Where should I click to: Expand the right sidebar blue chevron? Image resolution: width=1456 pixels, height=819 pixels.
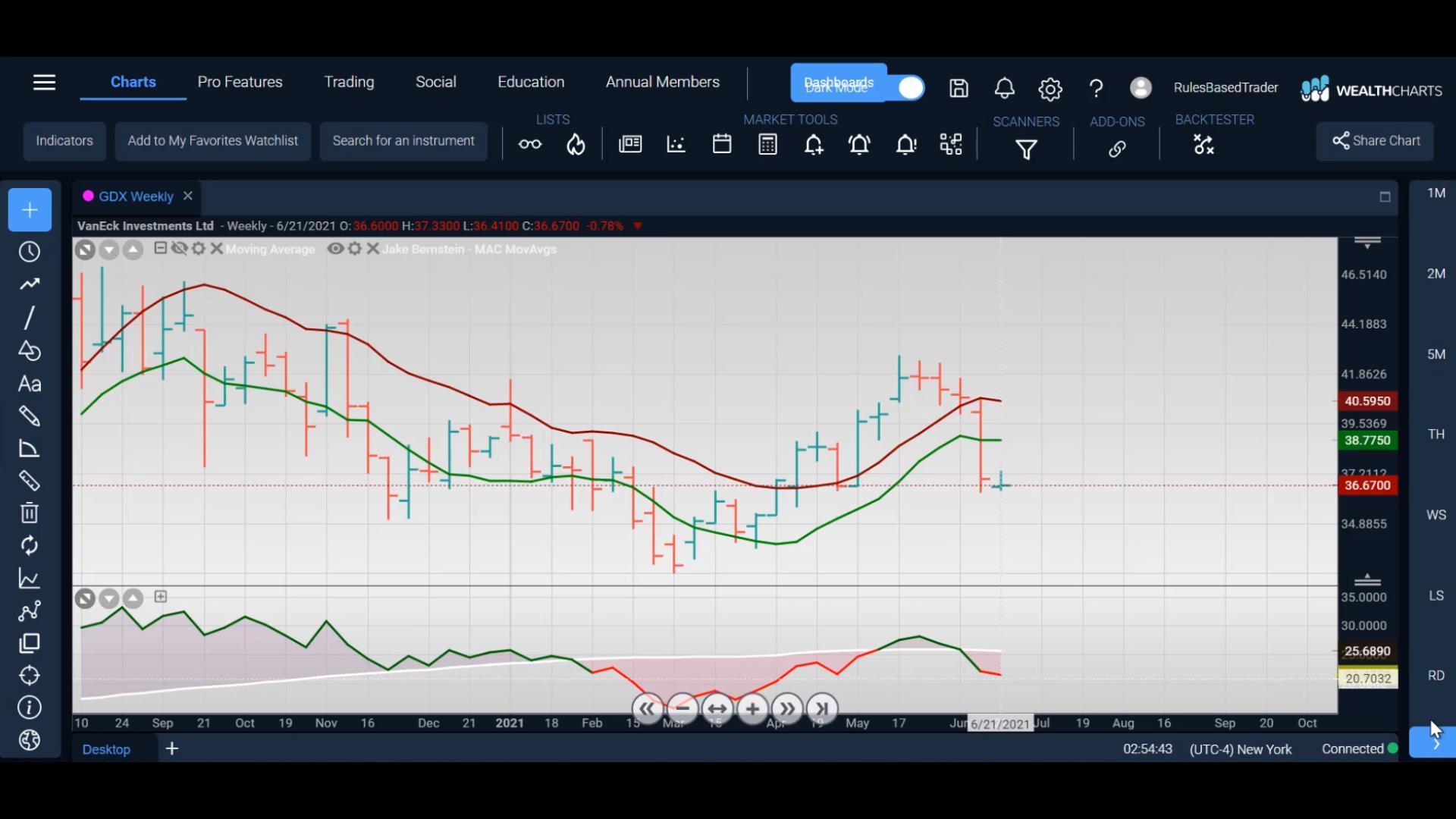pyautogui.click(x=1432, y=743)
